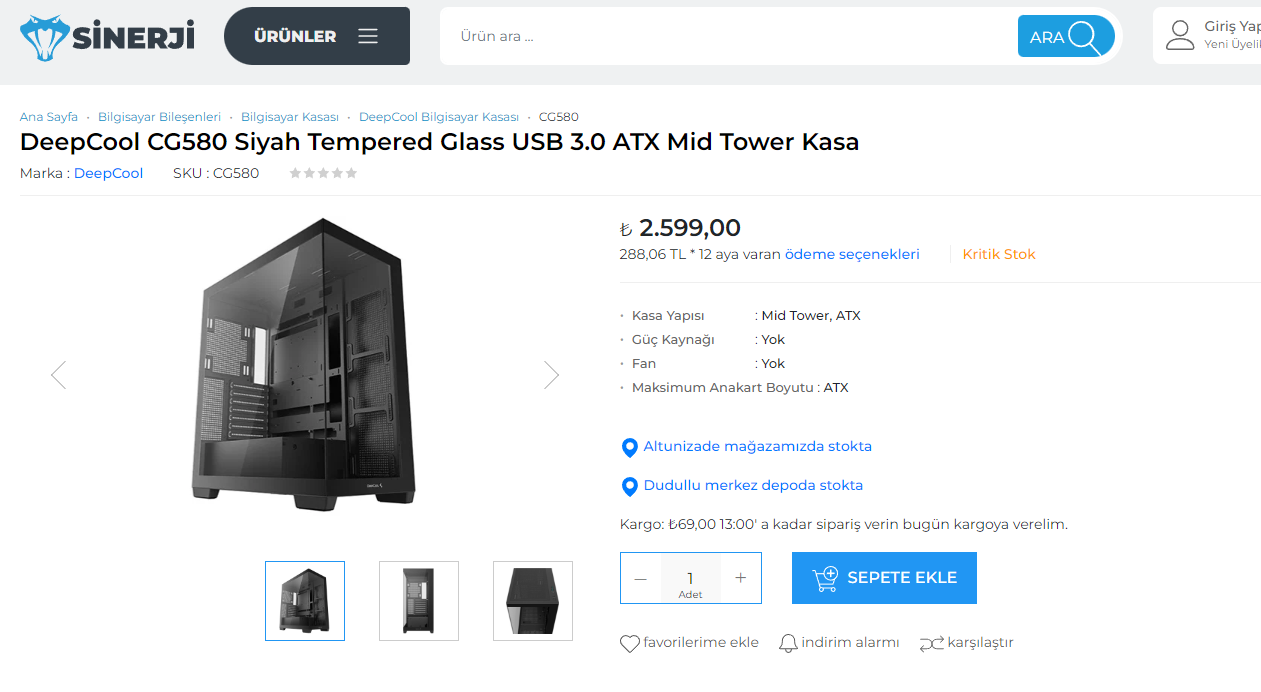Set discount alarm bell icon
Image resolution: width=1261 pixels, height=692 pixels.
(x=788, y=644)
